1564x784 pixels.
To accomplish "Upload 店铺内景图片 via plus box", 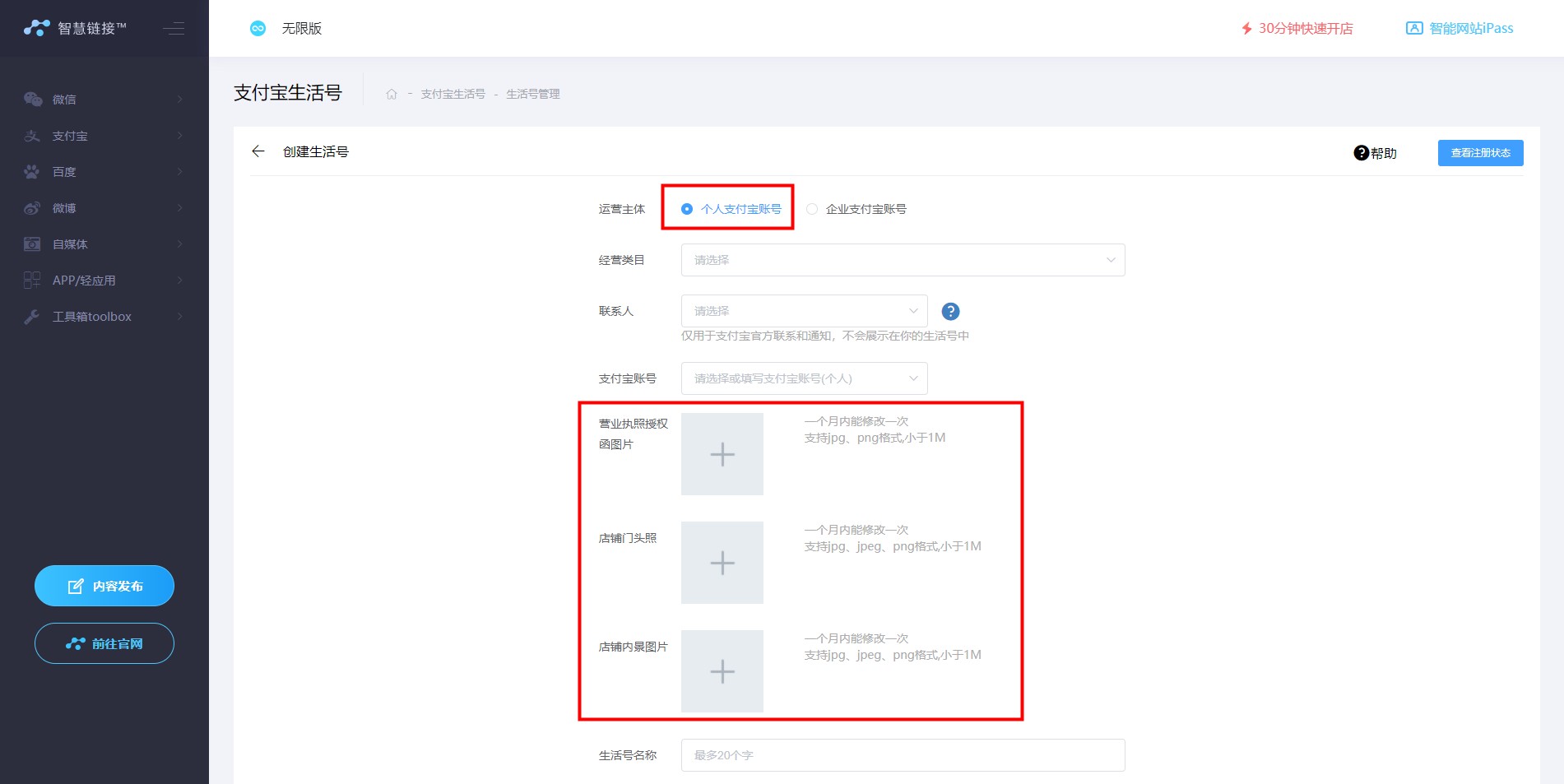I will click(x=722, y=671).
